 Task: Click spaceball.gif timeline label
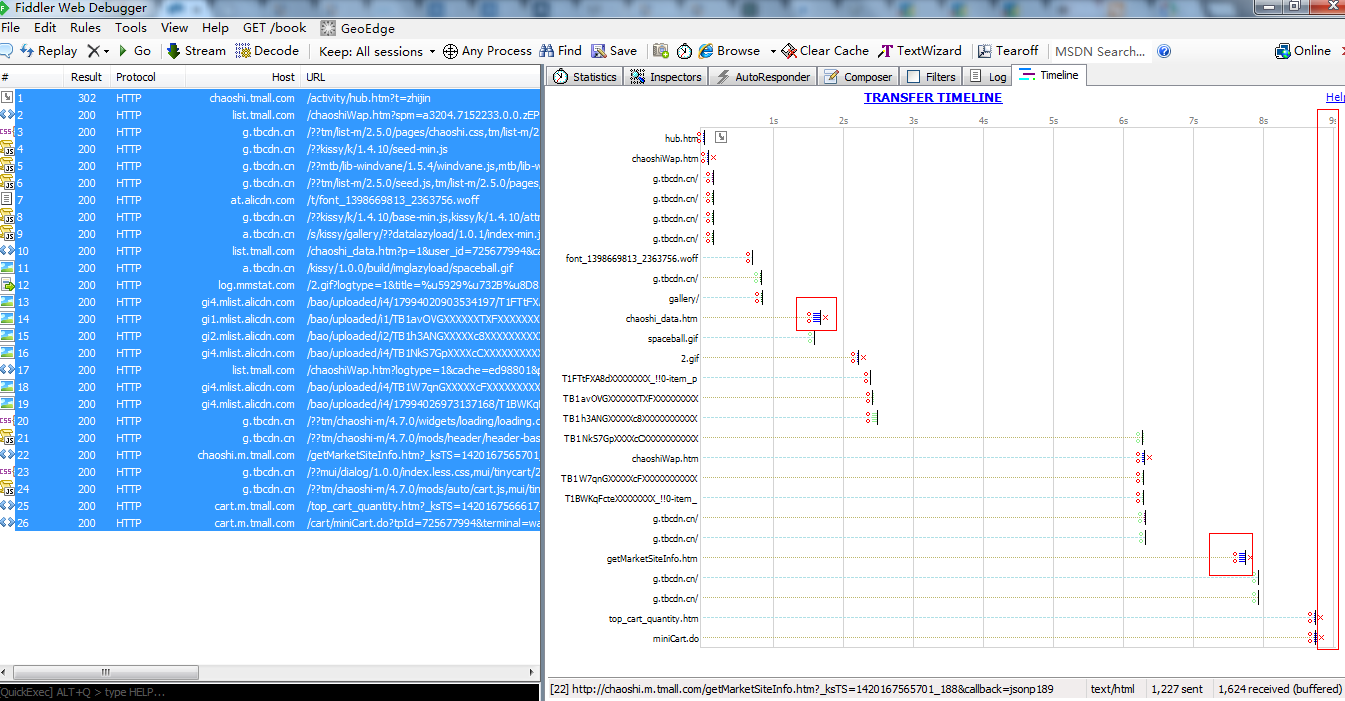(673, 338)
